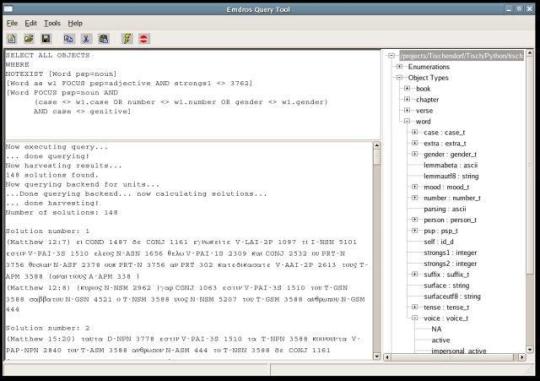The height and width of the screenshot is (381, 540).
Task: Select the surface : string row
Action: (x=446, y=286)
